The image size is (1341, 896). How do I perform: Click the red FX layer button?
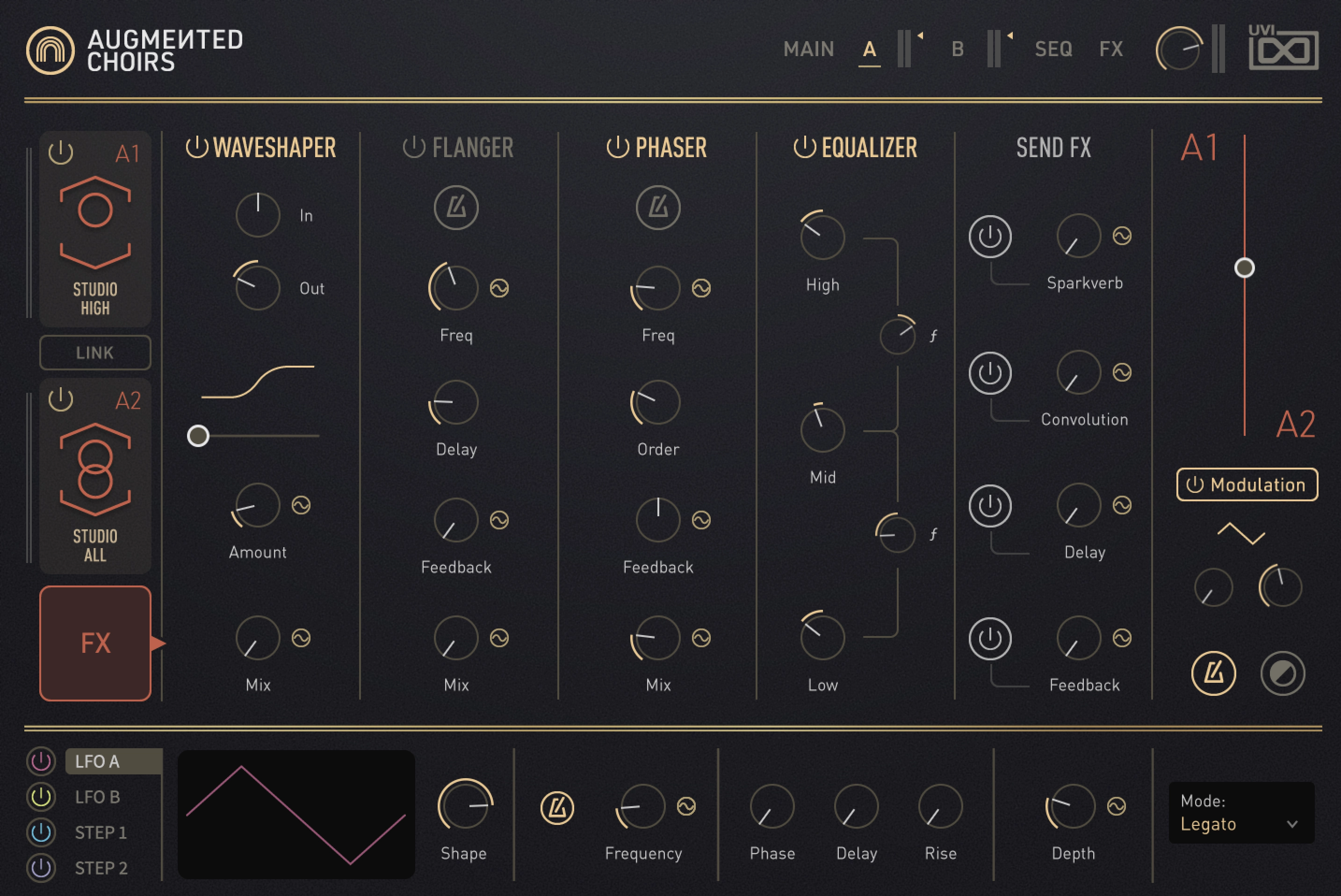tap(95, 643)
